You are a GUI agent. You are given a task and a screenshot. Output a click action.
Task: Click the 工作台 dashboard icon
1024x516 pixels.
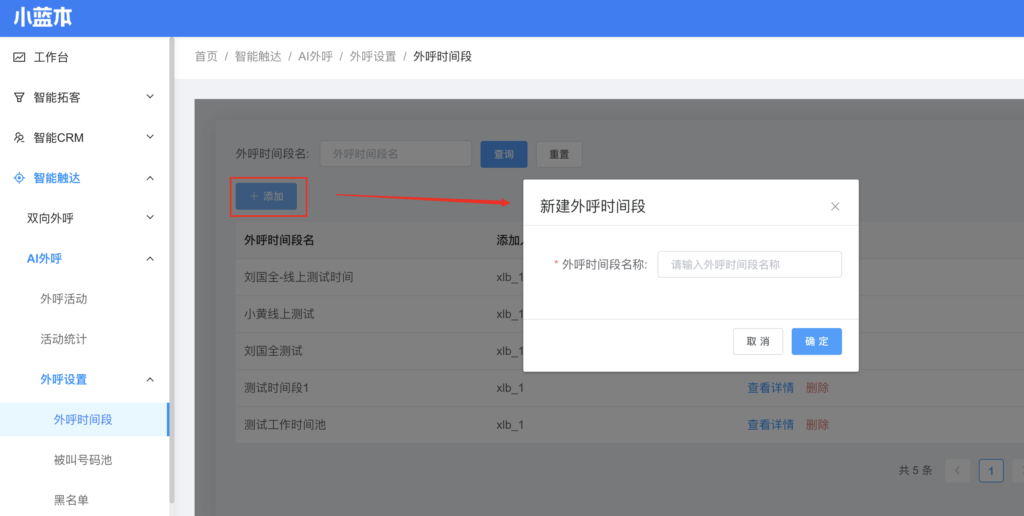coord(19,57)
